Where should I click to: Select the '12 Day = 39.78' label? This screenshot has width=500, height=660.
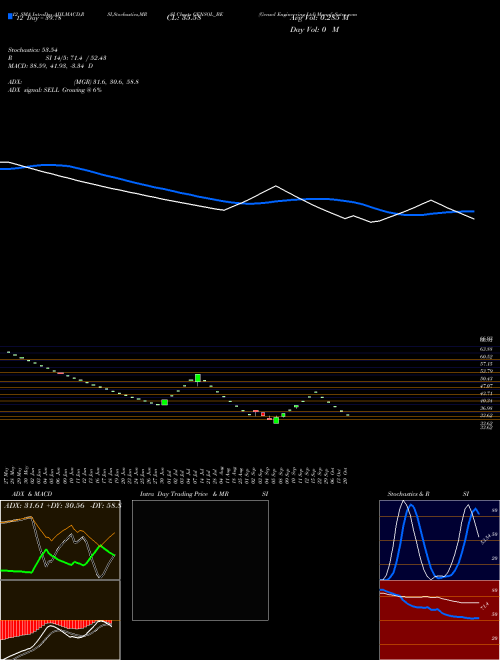(39, 18)
